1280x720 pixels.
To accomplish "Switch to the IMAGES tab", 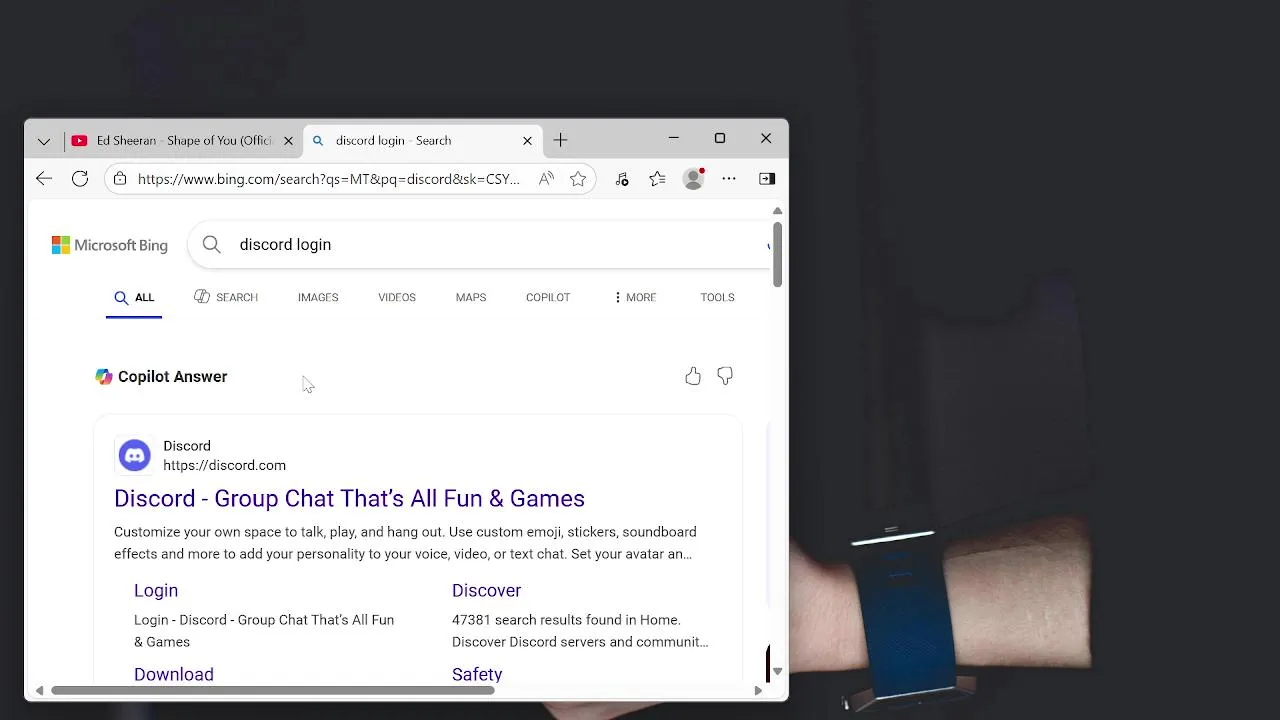I will [x=318, y=297].
